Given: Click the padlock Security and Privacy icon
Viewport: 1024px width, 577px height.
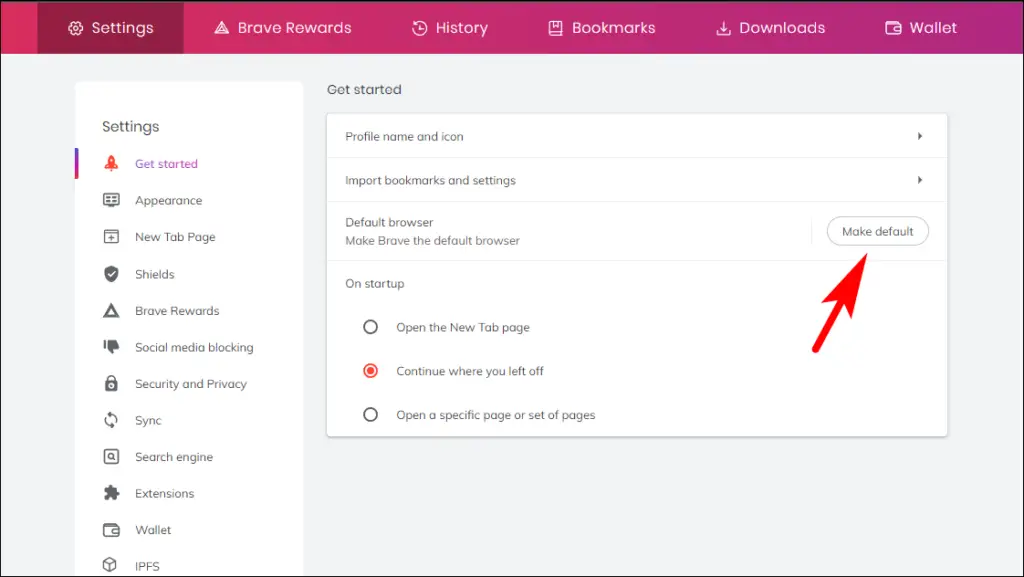Looking at the screenshot, I should point(111,383).
